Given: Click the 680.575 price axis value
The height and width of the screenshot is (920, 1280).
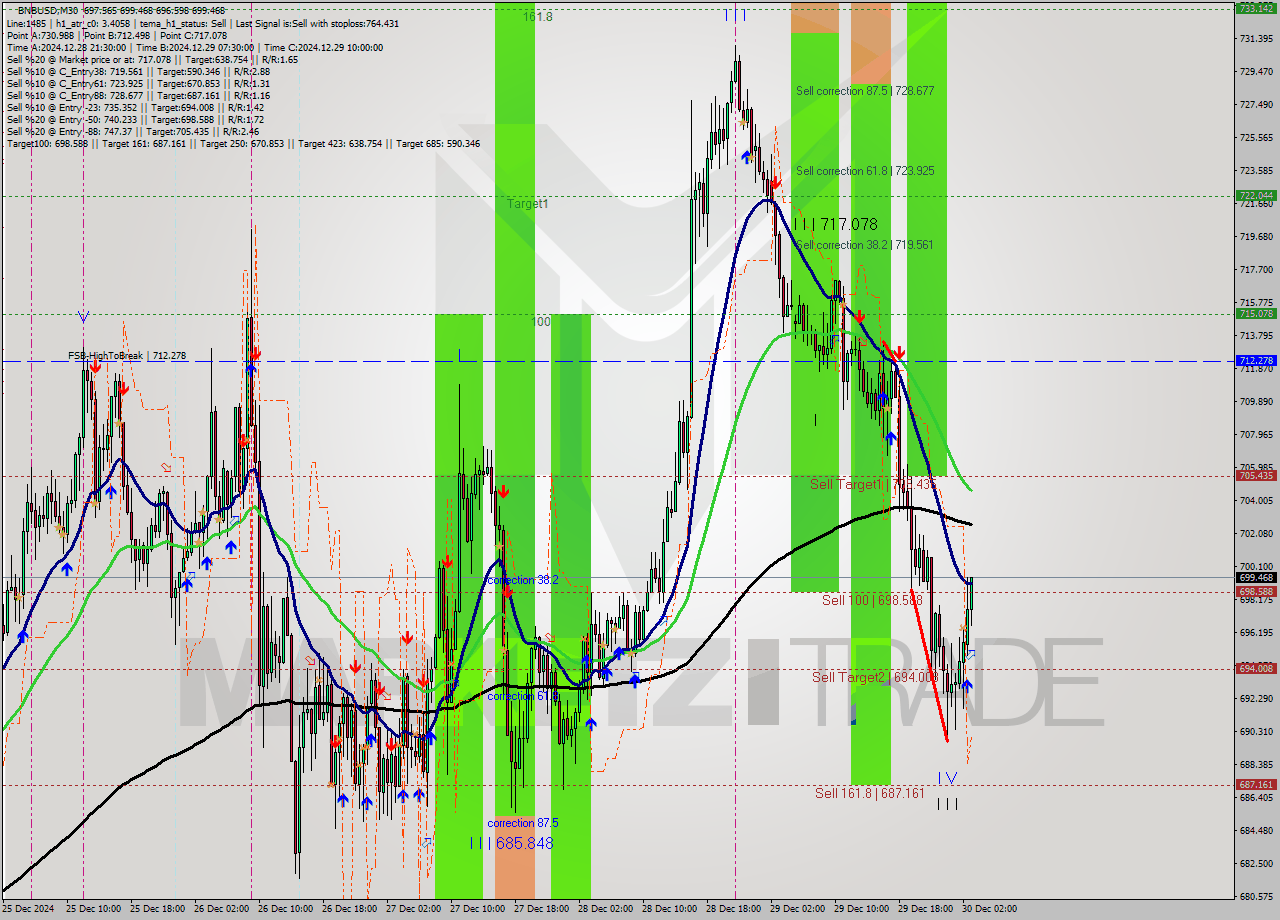Looking at the screenshot, I should [1256, 896].
